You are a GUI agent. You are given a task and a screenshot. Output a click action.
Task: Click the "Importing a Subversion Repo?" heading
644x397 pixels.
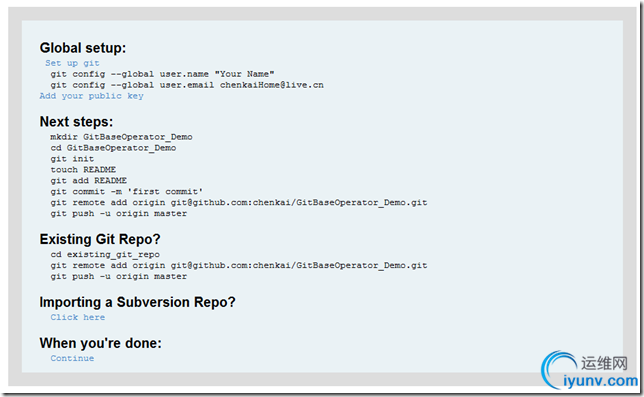pyautogui.click(x=138, y=302)
